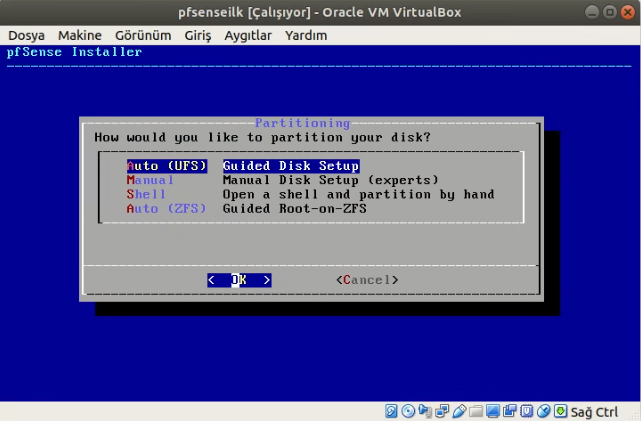Click the CPU virtualization chip icon
Image resolution: width=641 pixels, height=421 pixels.
coord(527,411)
